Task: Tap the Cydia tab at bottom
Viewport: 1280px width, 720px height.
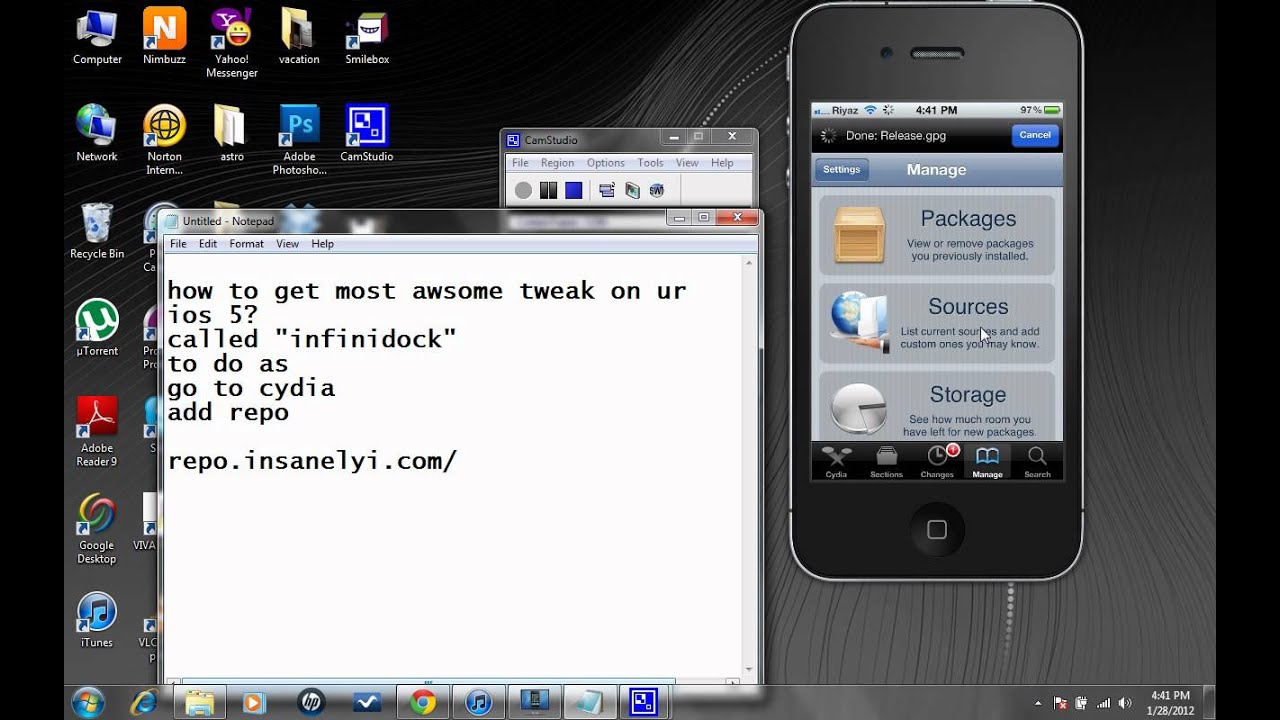Action: click(x=836, y=461)
